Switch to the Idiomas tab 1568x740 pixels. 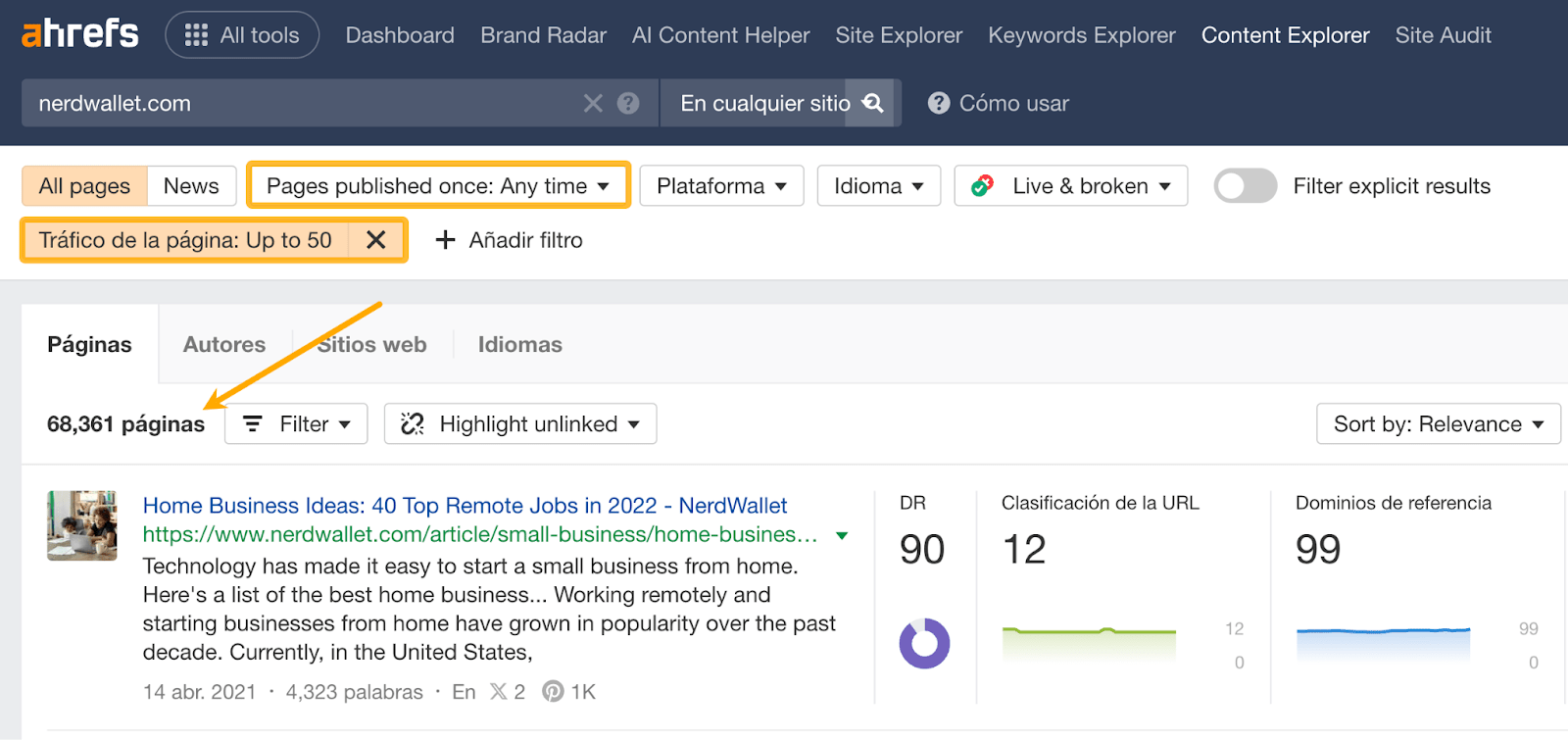520,344
